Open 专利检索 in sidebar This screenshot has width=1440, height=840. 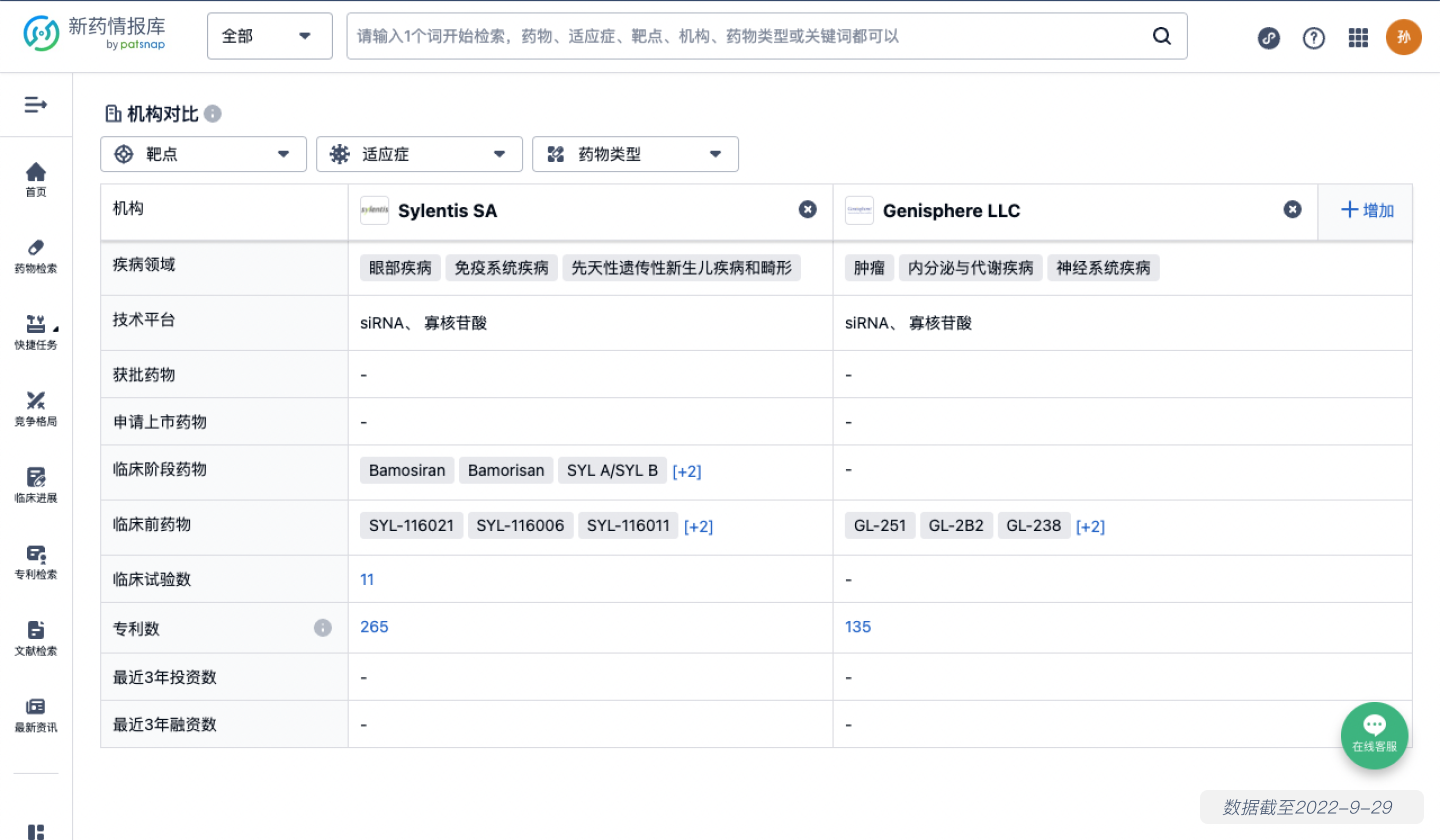(x=36, y=562)
